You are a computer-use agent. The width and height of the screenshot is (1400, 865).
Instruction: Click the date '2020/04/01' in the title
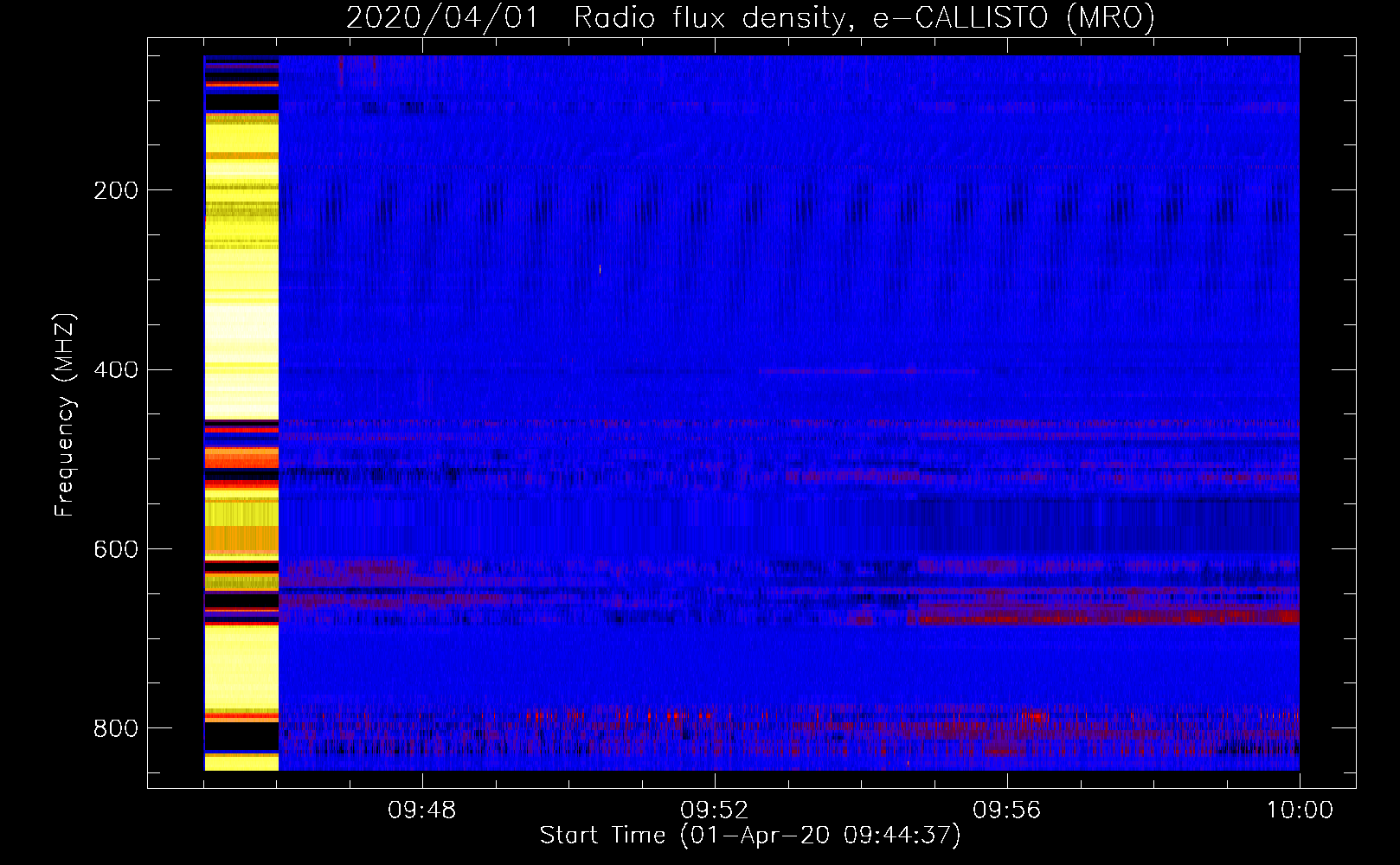coord(442,17)
